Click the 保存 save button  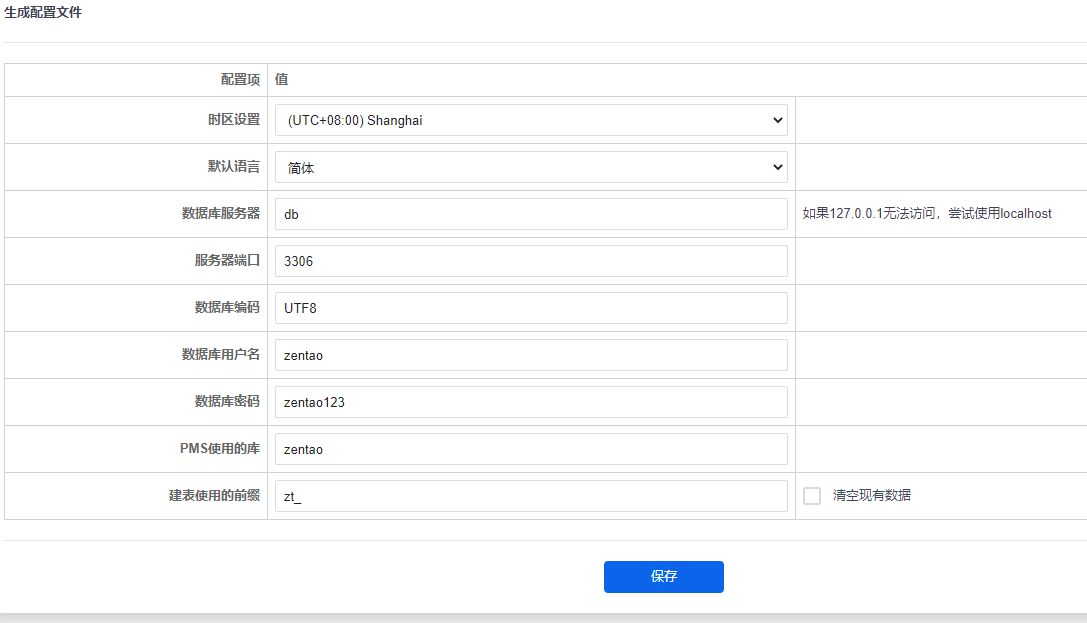tap(663, 577)
